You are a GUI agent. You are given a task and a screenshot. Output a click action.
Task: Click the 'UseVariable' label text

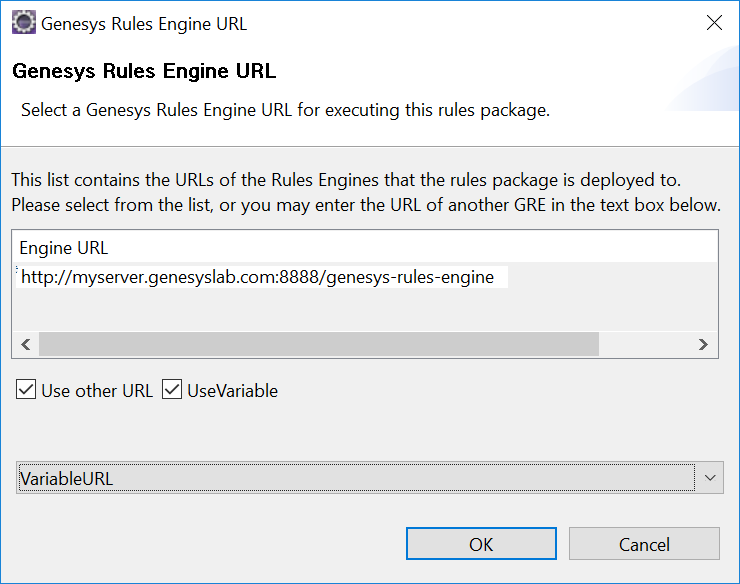click(x=233, y=390)
